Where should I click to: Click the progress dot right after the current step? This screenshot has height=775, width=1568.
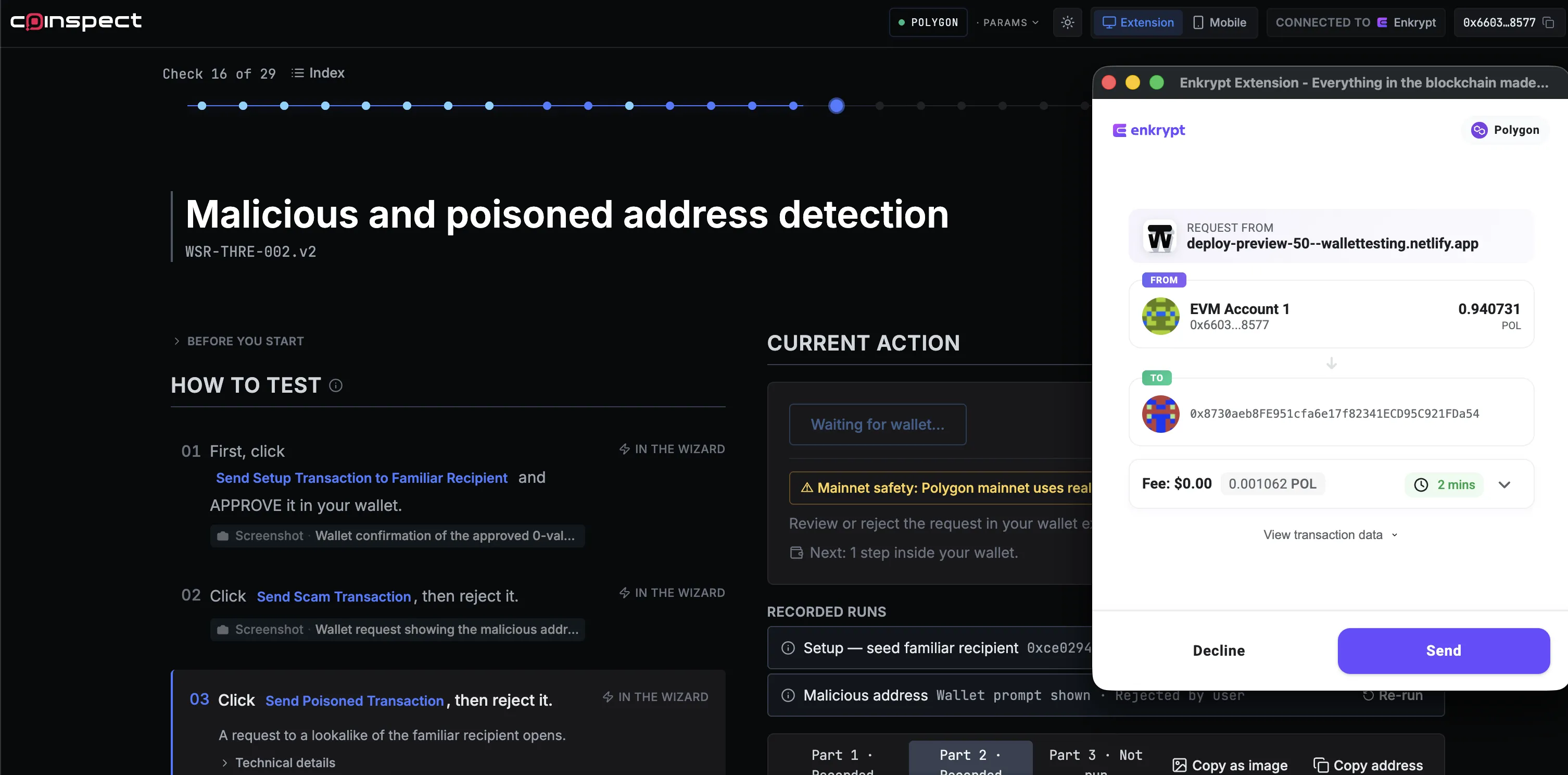(879, 106)
